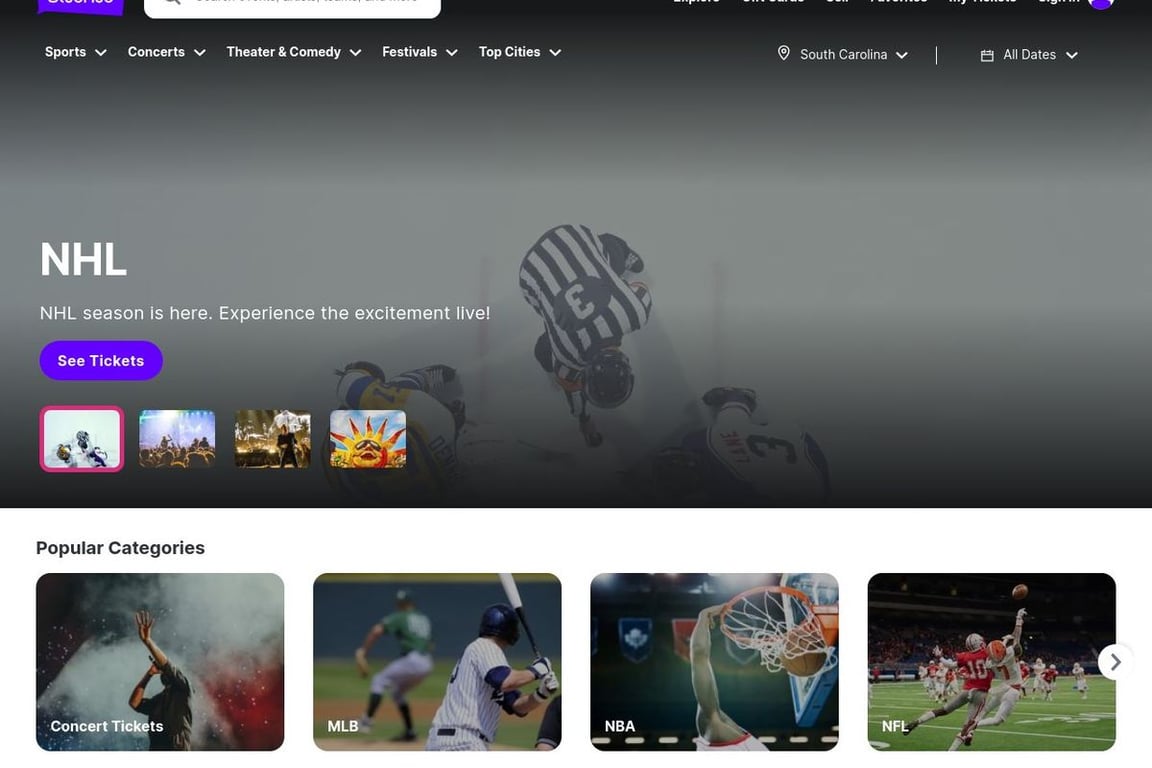Screen dimensions: 1152x768
Task: Click the calendar icon beside All Dates
Action: point(986,55)
